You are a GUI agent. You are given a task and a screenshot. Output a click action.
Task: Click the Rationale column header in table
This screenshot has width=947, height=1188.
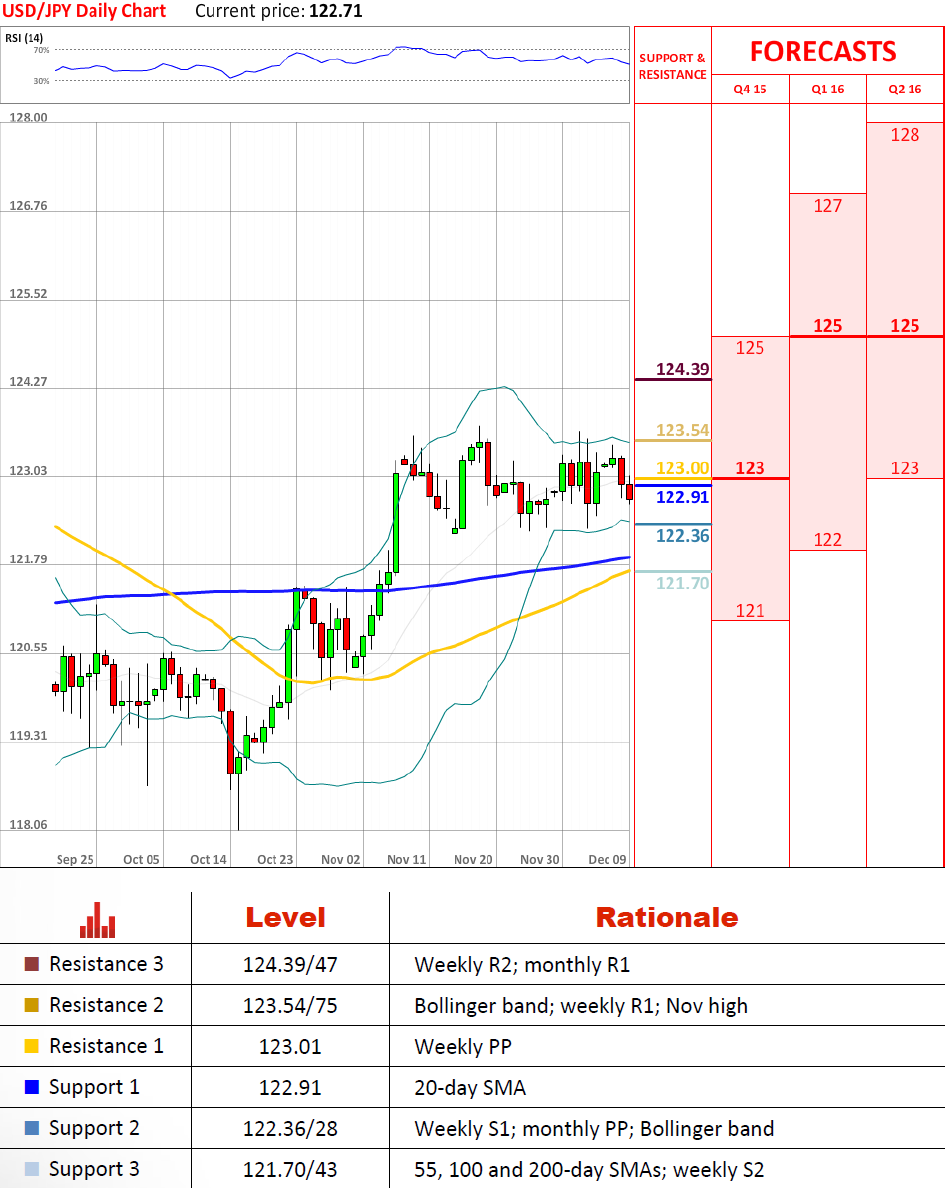coord(666,917)
